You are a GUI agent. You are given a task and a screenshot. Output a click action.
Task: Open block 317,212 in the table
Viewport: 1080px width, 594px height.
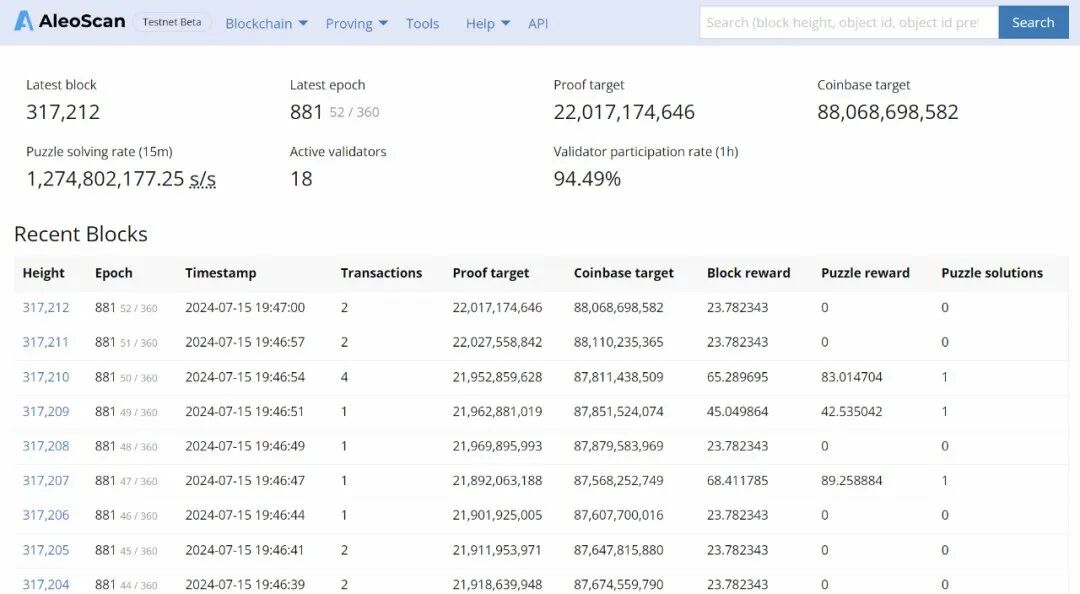45,307
